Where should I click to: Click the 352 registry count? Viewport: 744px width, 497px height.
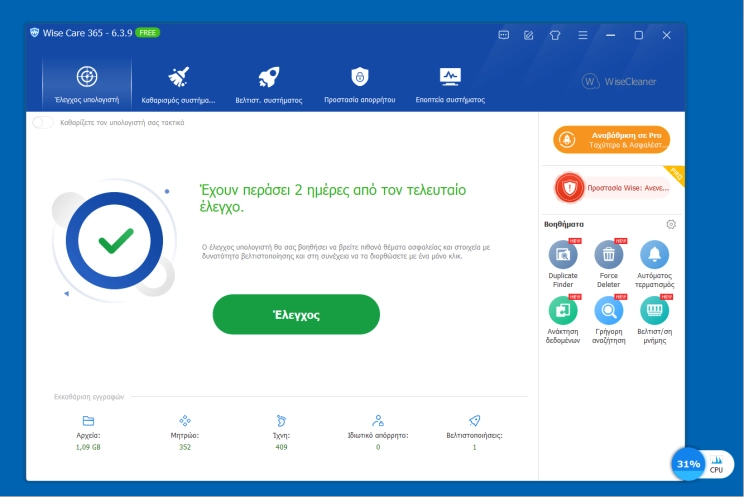[x=185, y=447]
